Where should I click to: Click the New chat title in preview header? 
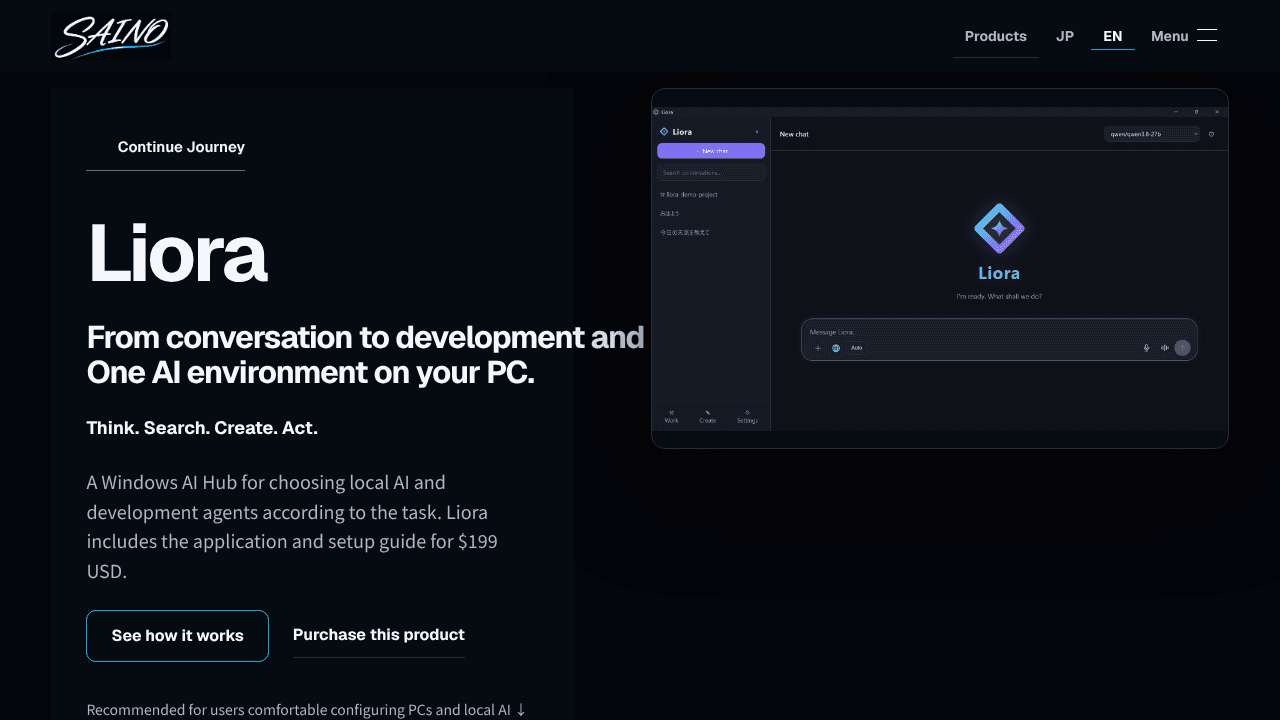pos(794,134)
